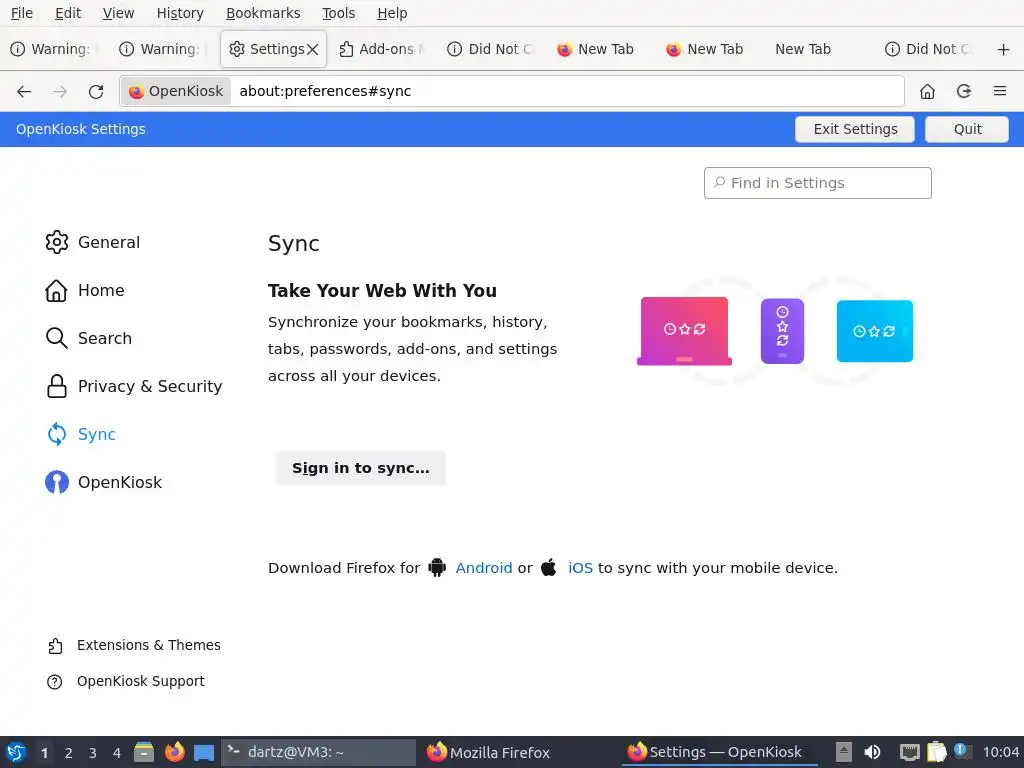Image resolution: width=1024 pixels, height=768 pixels.
Task: Open the clipboard tray icon
Action: (936, 752)
